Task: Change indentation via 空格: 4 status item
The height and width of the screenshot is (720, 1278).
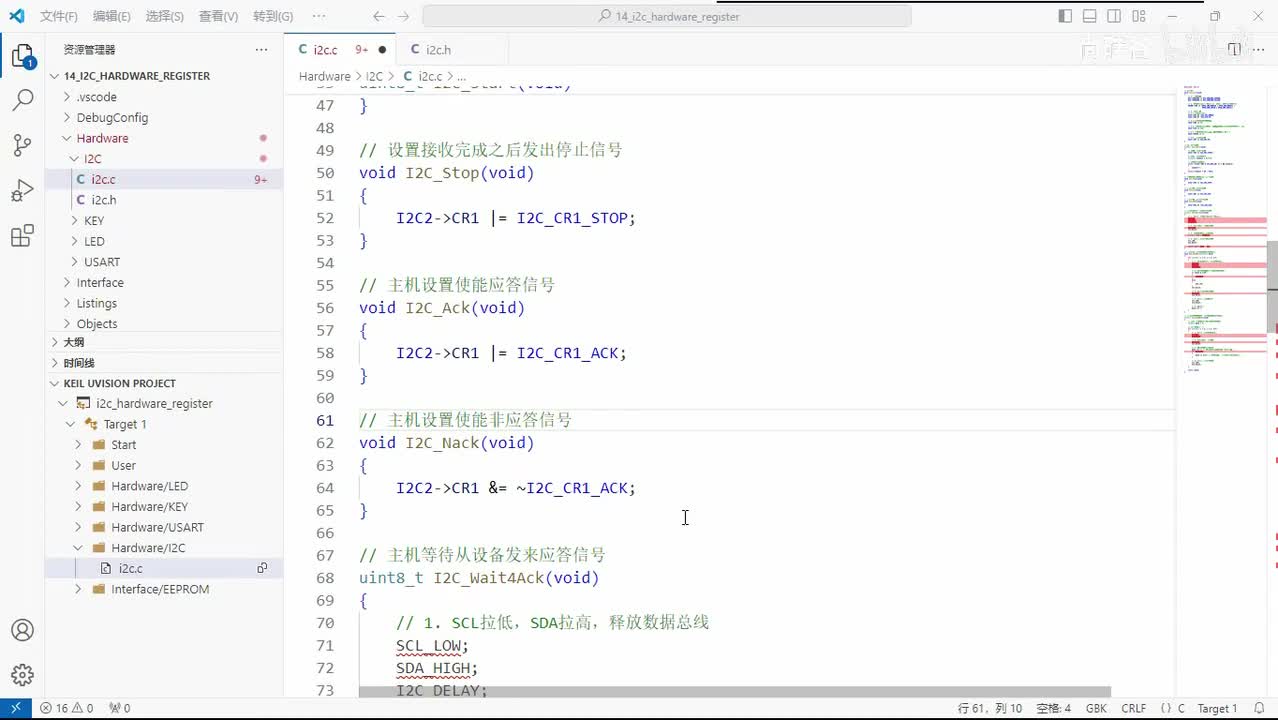Action: coord(1053,708)
